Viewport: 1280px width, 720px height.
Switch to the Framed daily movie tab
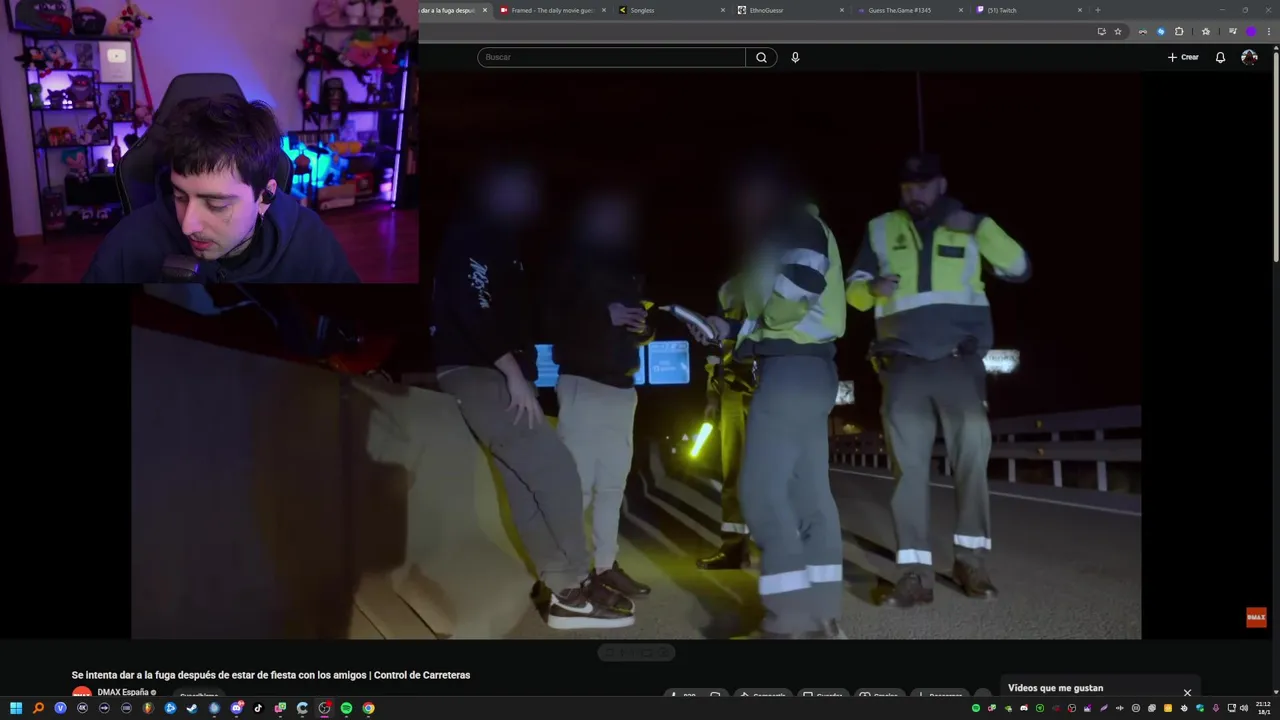(552, 10)
